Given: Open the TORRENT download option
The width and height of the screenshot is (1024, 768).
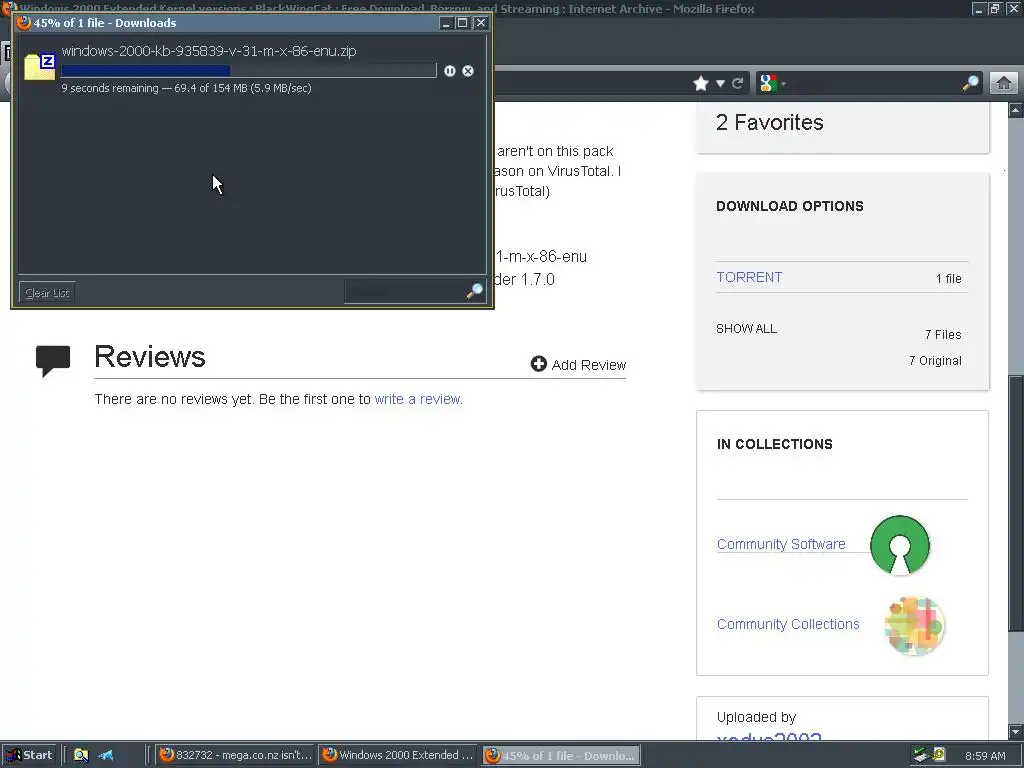Looking at the screenshot, I should (x=749, y=277).
